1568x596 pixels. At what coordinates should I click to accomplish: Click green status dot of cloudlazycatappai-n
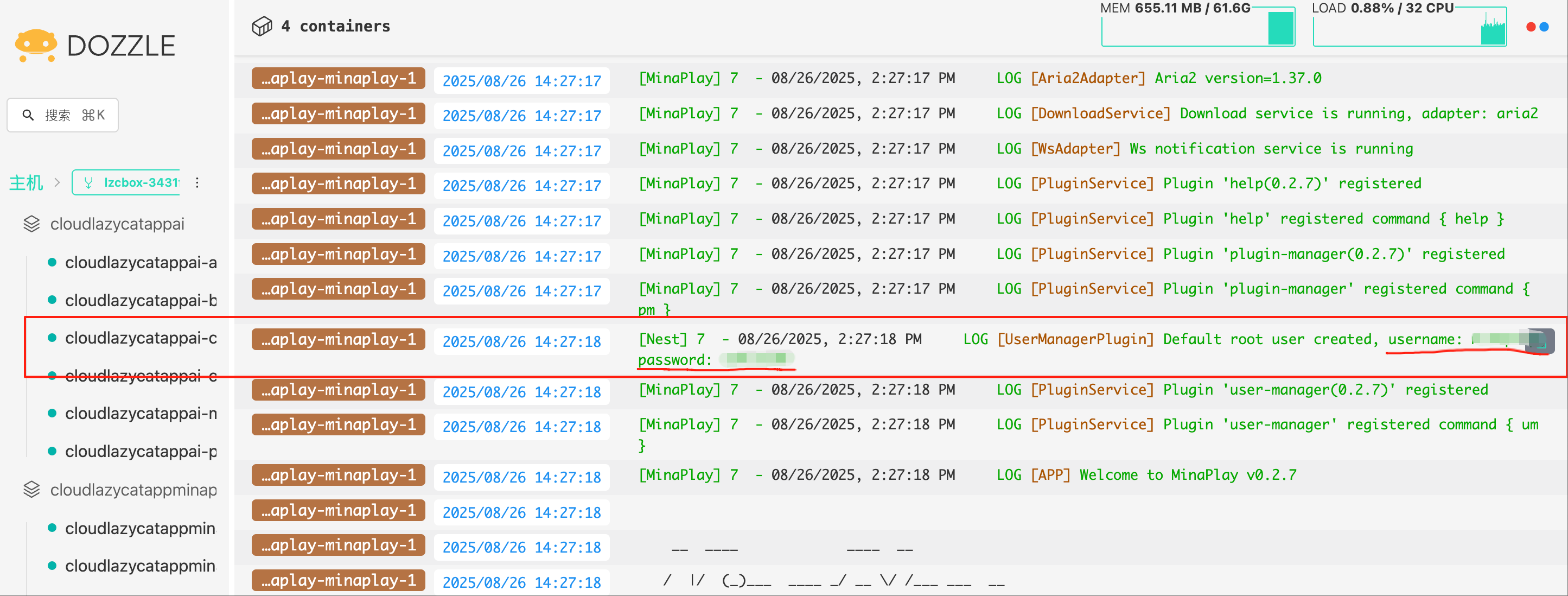click(52, 414)
